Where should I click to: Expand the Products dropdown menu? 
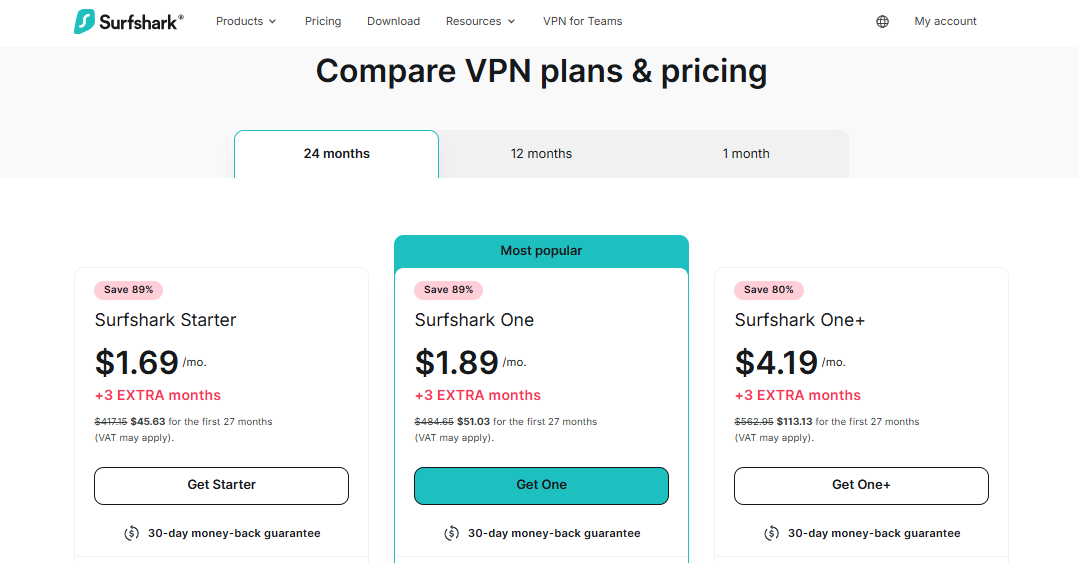[x=246, y=21]
